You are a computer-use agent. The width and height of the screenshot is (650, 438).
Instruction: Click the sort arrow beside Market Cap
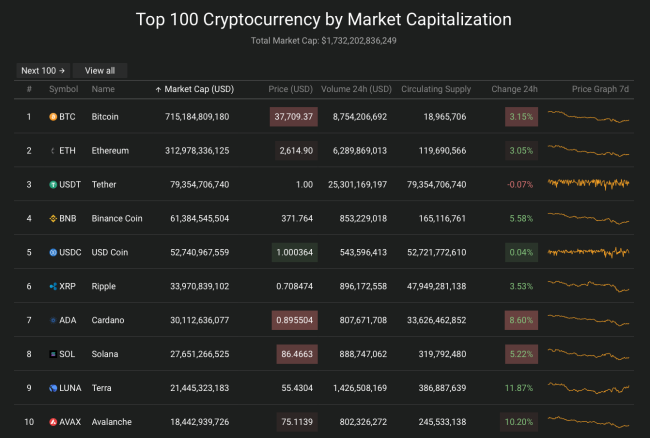(x=158, y=90)
